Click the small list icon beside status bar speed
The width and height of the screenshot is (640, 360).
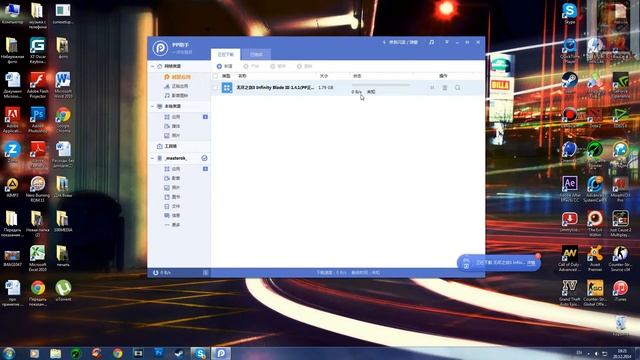point(205,273)
